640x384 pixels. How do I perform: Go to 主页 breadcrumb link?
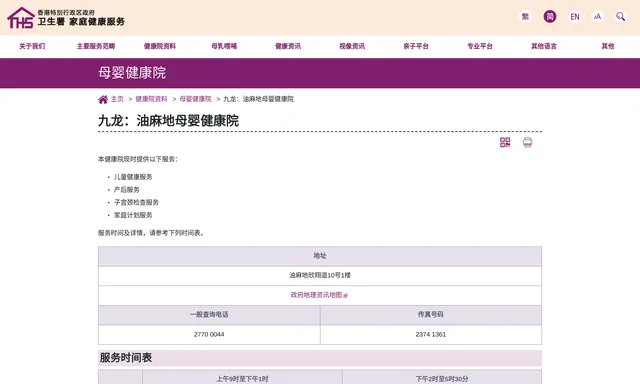point(117,99)
